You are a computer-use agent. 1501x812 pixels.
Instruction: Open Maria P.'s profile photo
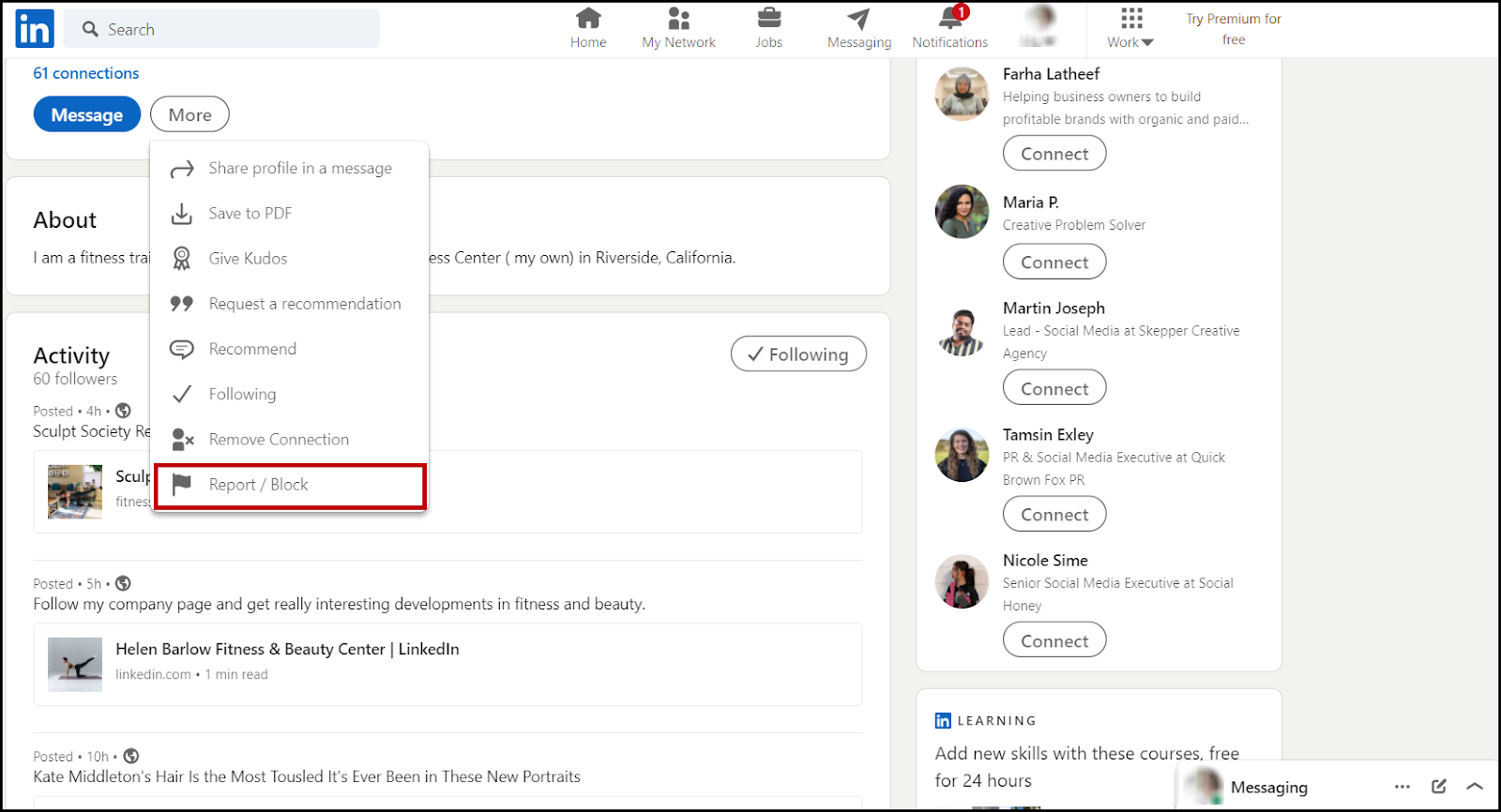pyautogui.click(x=962, y=212)
